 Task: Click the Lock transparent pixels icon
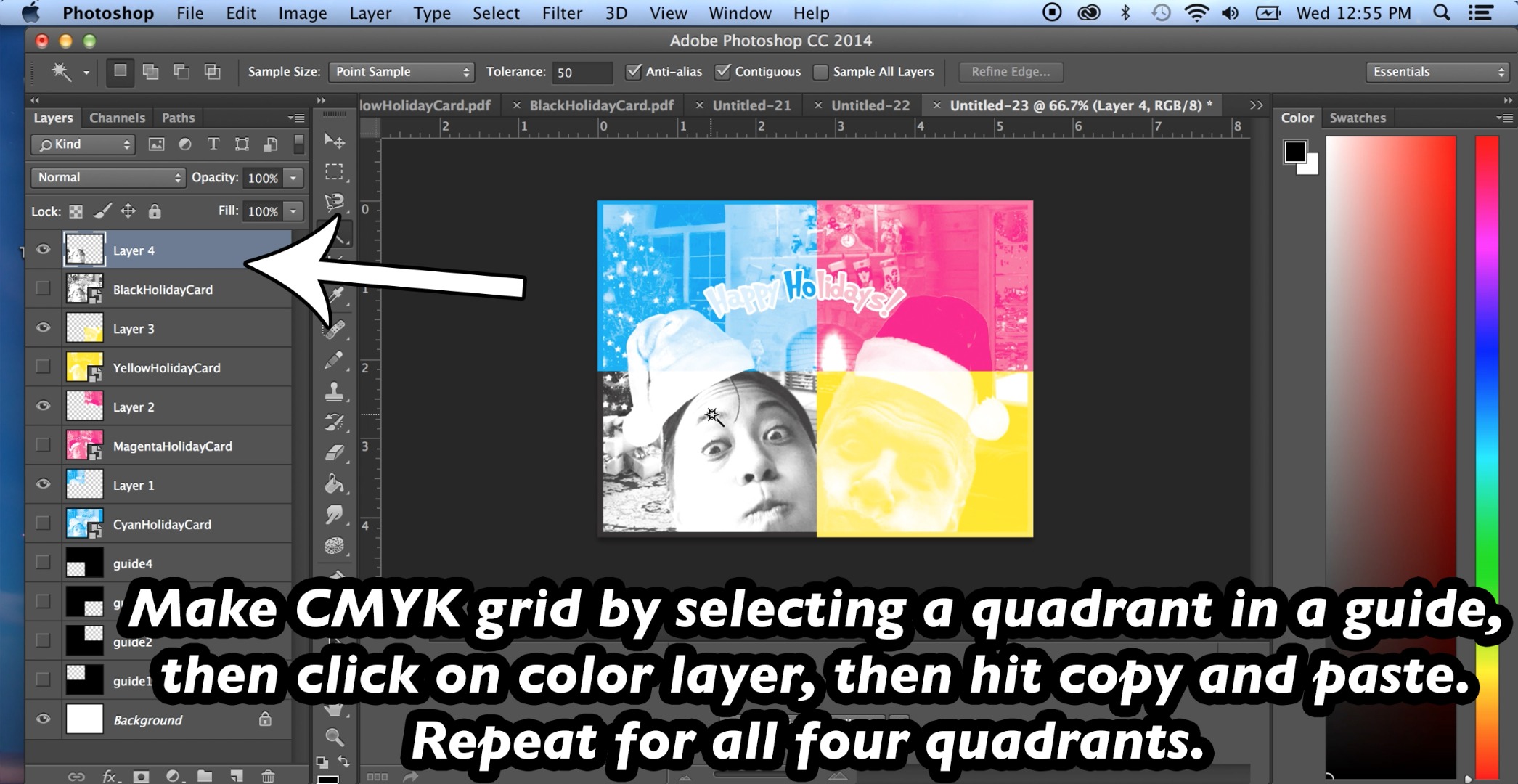tap(75, 211)
